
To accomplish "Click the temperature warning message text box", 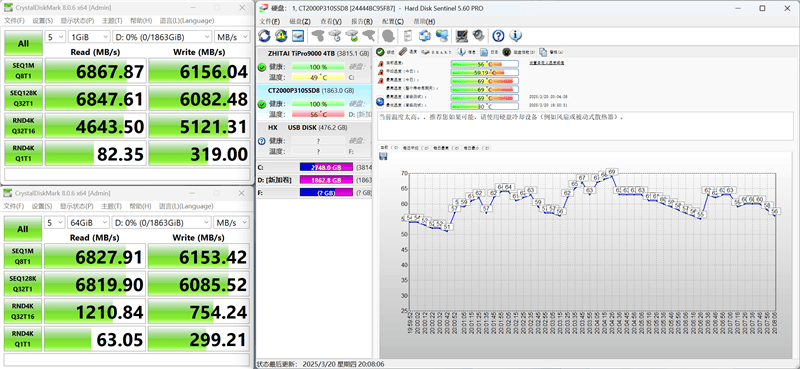I will point(584,126).
